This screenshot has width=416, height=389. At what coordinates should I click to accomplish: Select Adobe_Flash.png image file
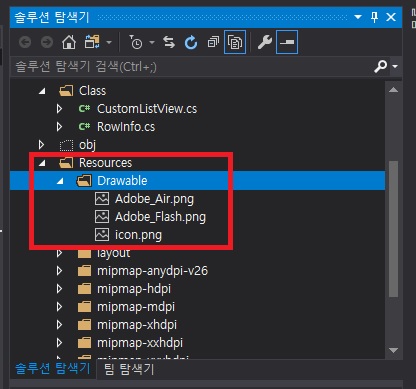click(160, 217)
